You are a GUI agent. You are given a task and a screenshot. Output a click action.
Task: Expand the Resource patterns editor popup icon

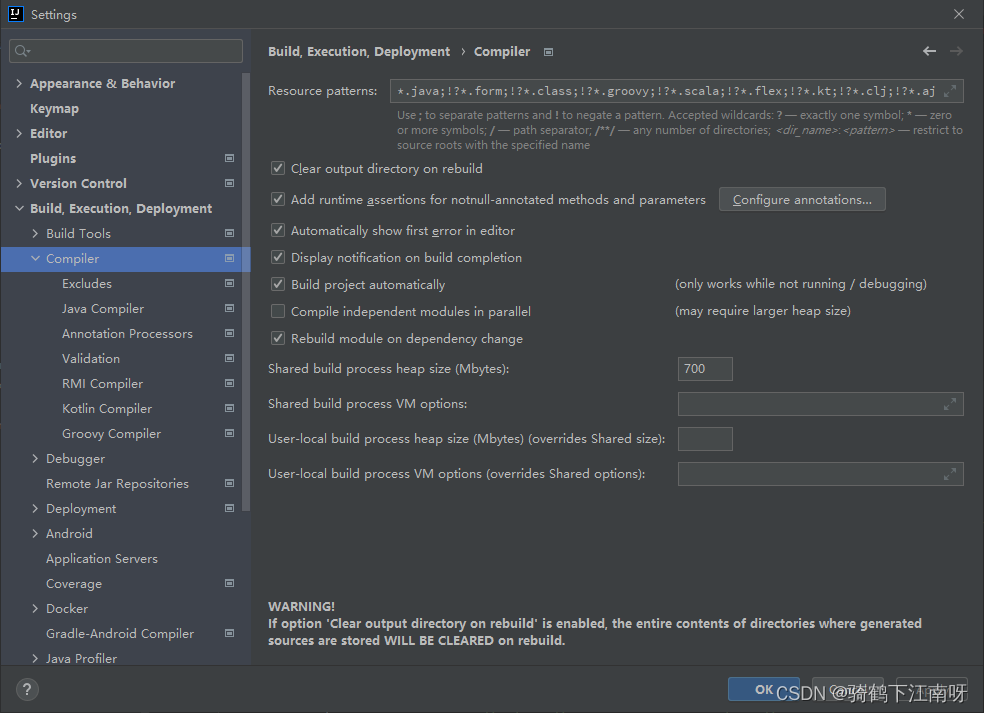[x=952, y=90]
